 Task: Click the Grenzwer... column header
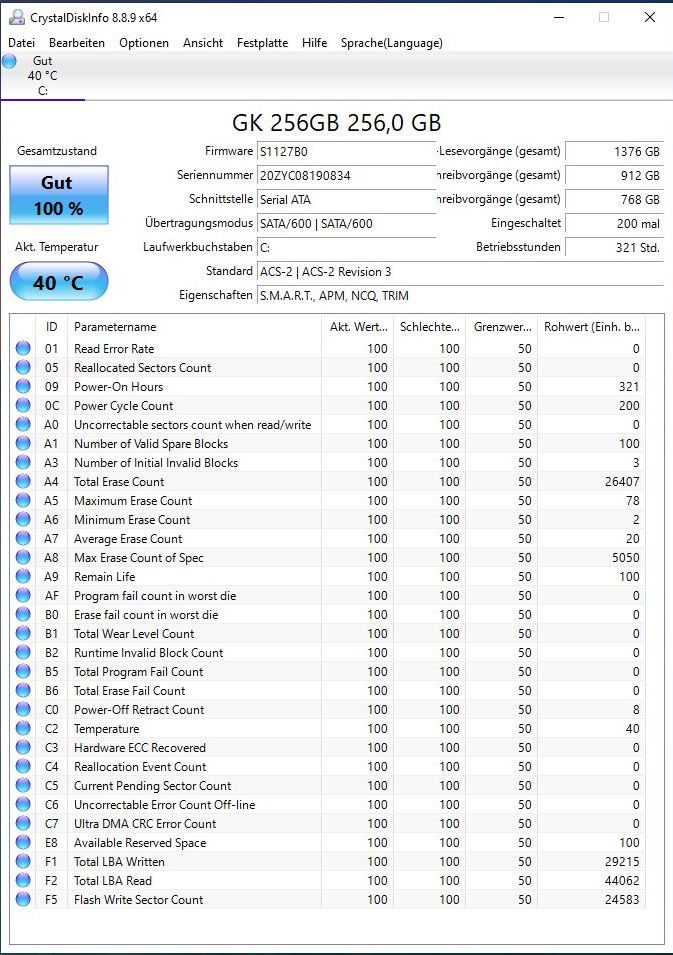tap(501, 327)
